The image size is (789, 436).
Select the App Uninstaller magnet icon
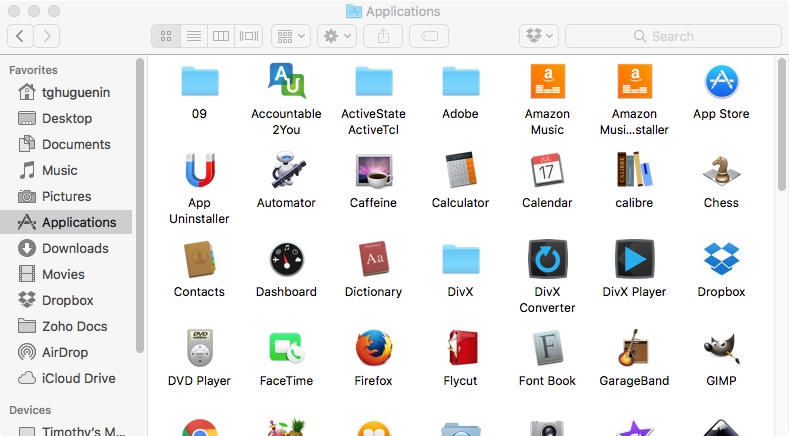(200, 170)
